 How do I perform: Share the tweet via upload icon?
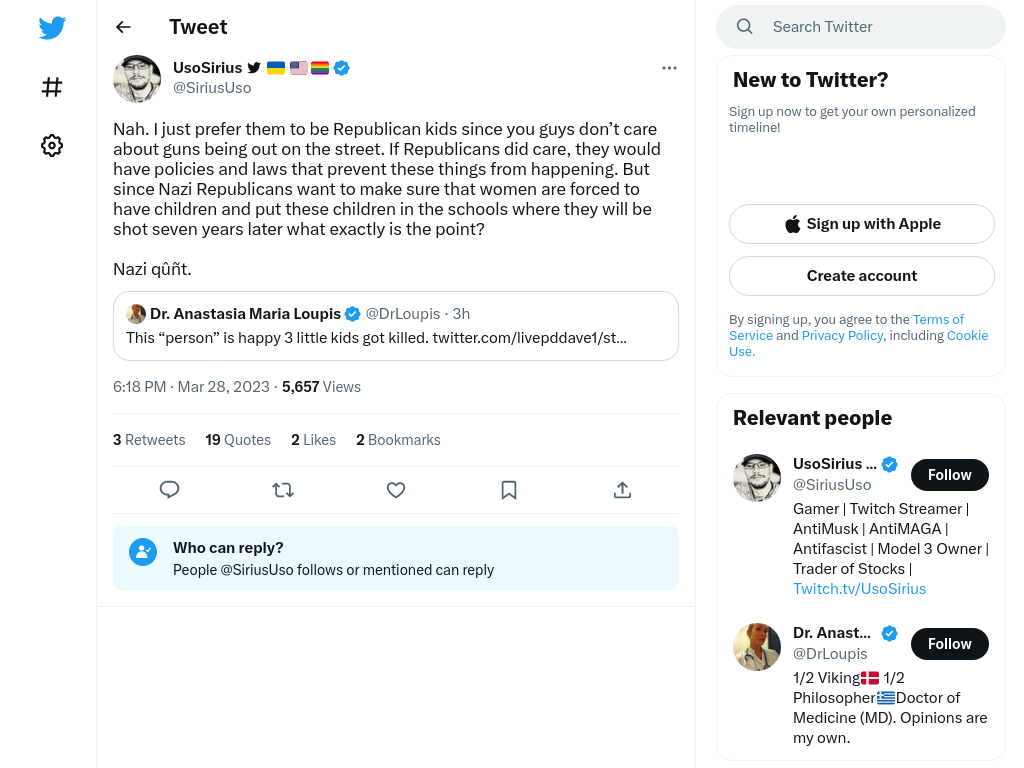(x=622, y=490)
